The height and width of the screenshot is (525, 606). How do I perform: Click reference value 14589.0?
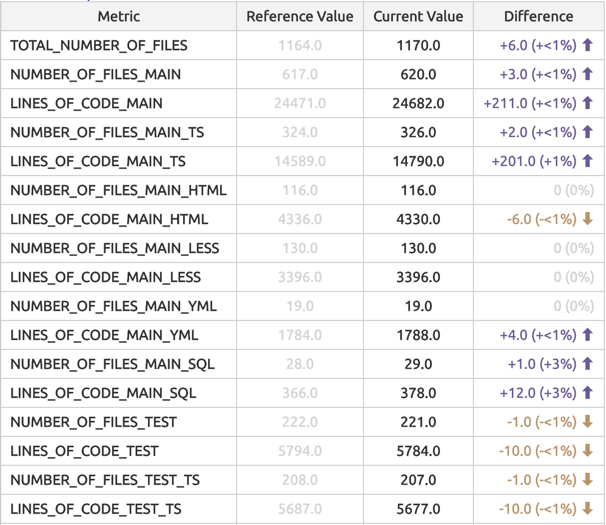[300, 161]
